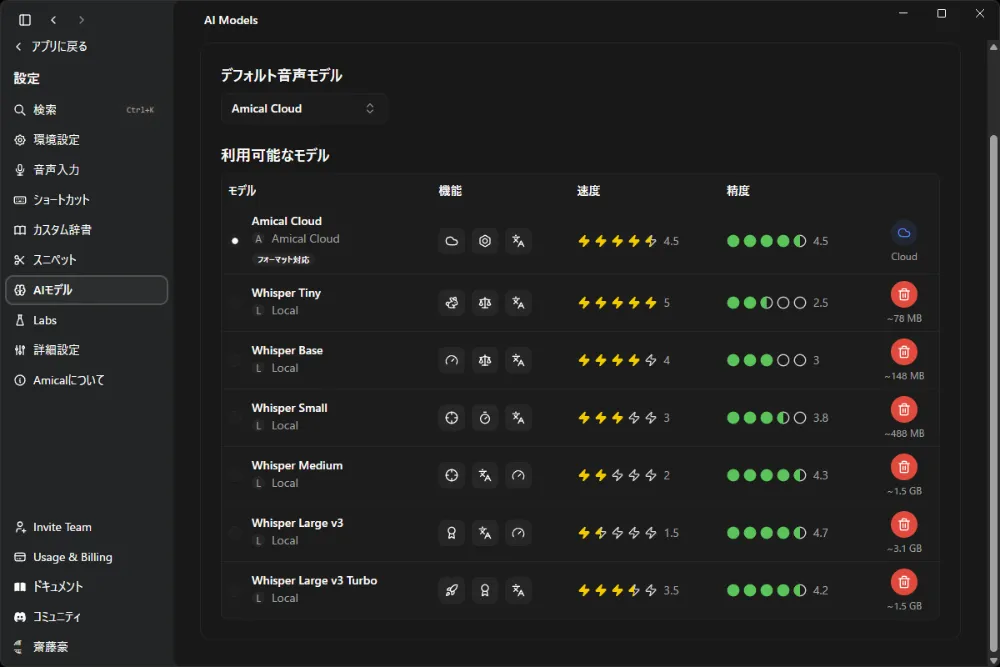Screen dimensions: 1000x667
Task: Select the AIモデル menu item
Action: [x=86, y=290]
